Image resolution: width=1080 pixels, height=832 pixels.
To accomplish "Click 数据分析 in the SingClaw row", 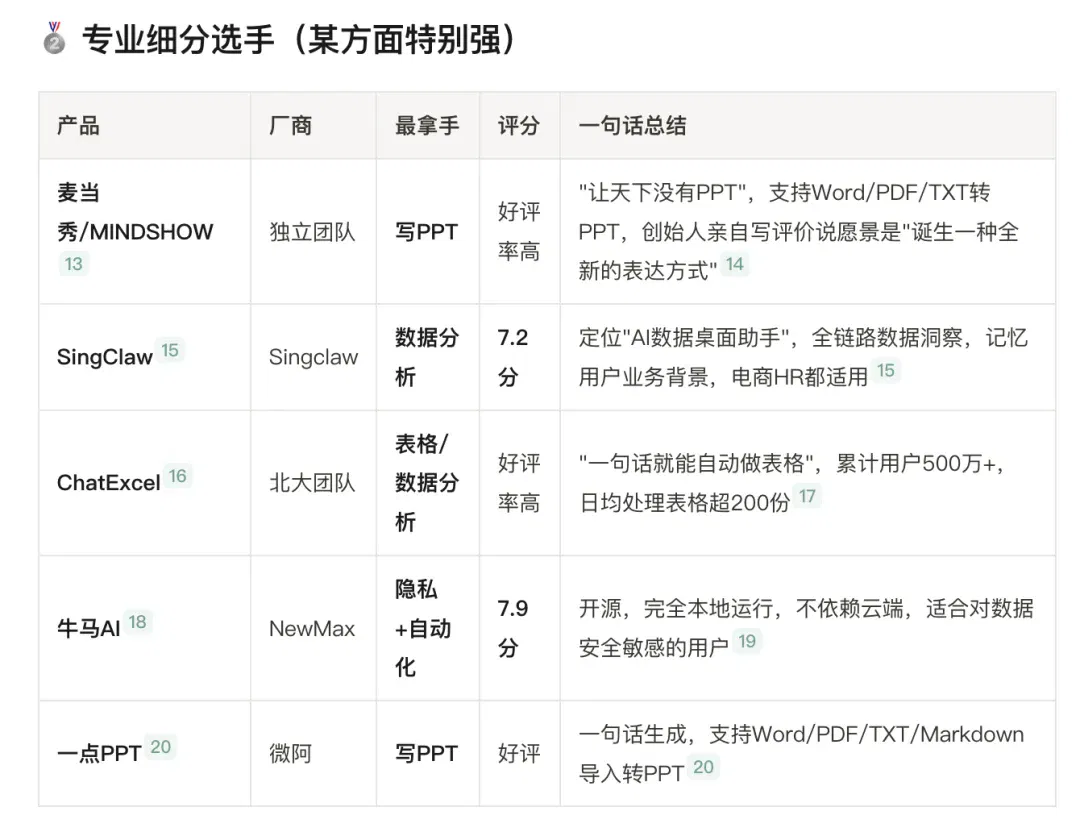I will (x=427, y=357).
